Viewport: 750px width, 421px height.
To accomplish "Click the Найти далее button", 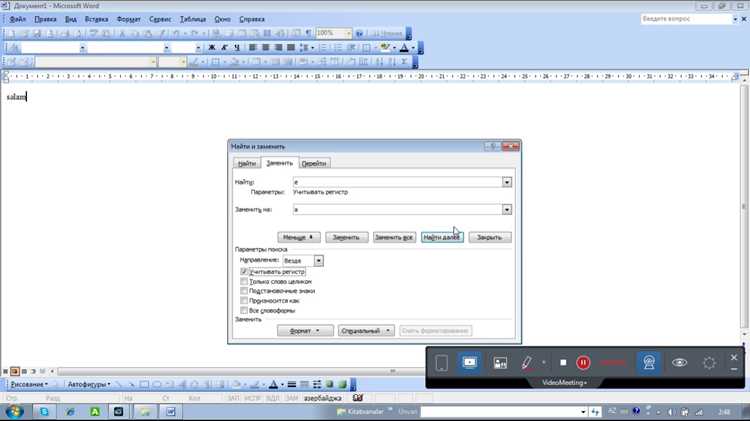I will pyautogui.click(x=442, y=237).
